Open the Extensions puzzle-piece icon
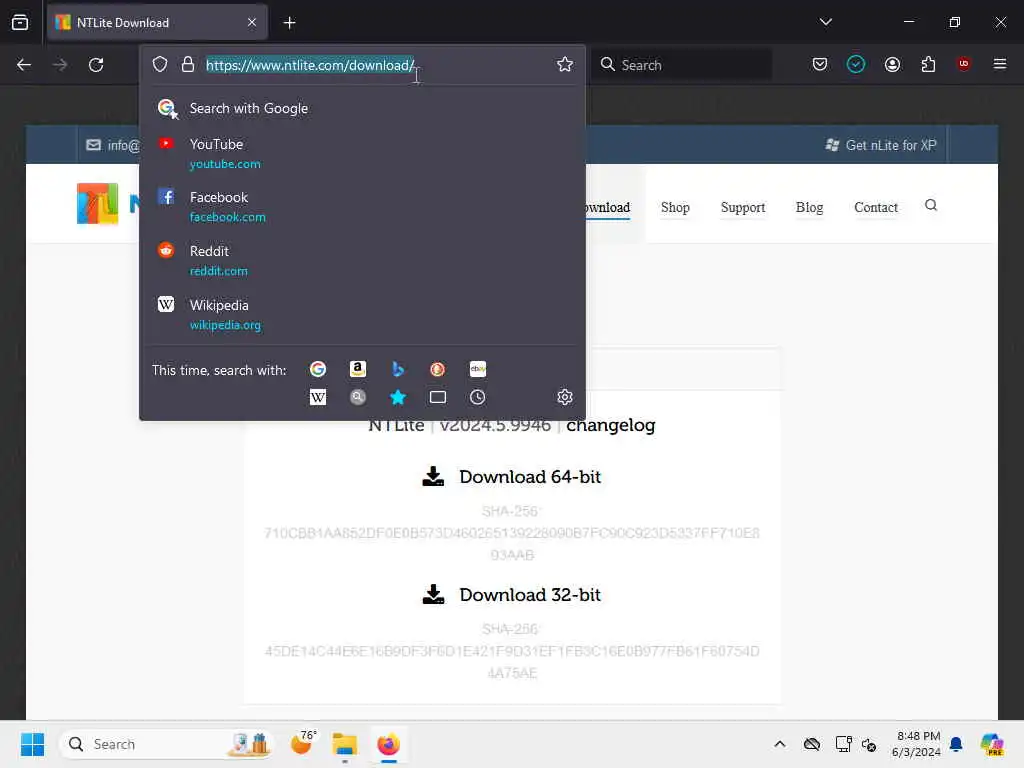1024x768 pixels. tap(928, 64)
